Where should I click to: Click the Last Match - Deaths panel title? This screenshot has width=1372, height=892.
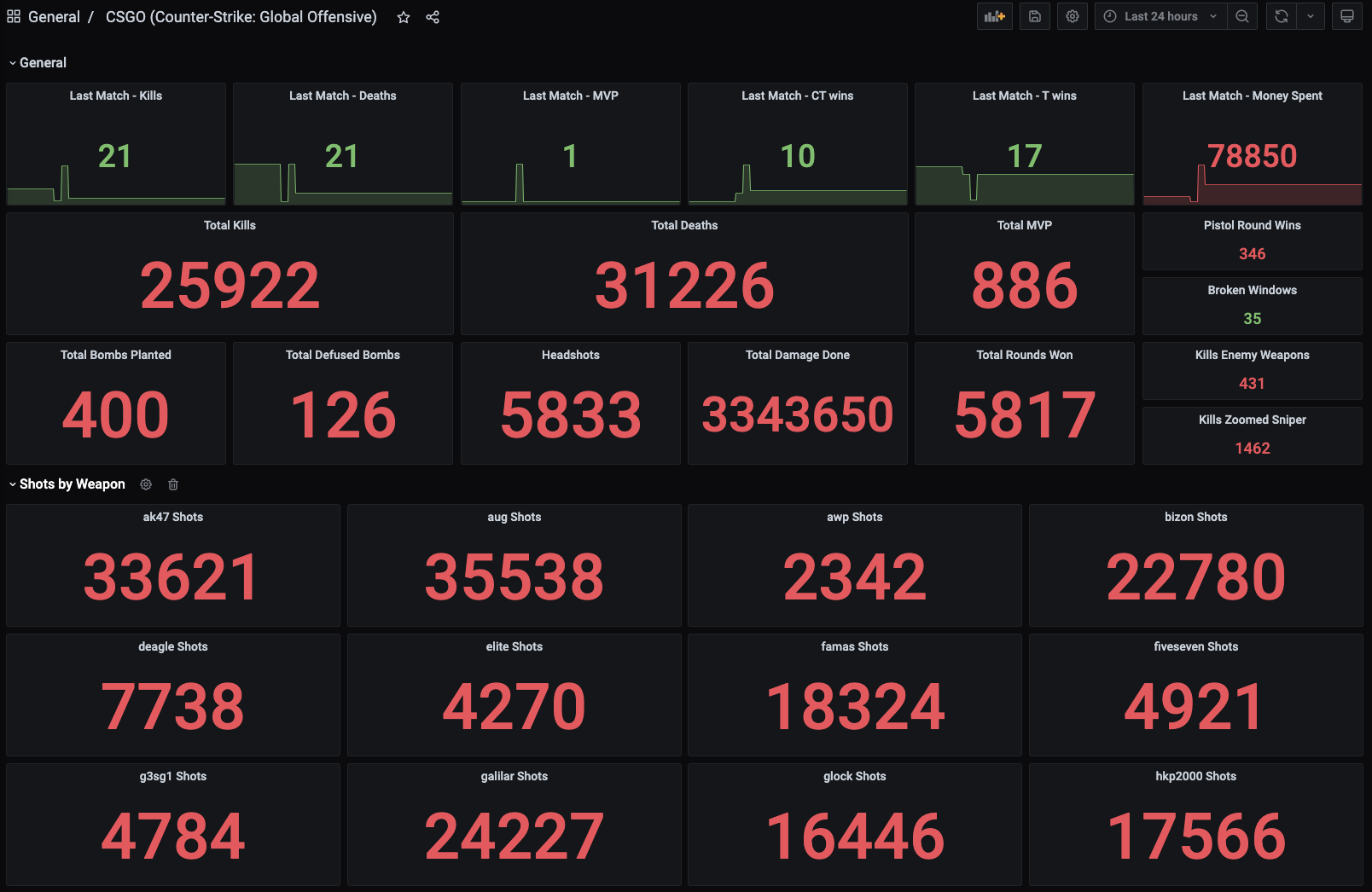pos(343,96)
